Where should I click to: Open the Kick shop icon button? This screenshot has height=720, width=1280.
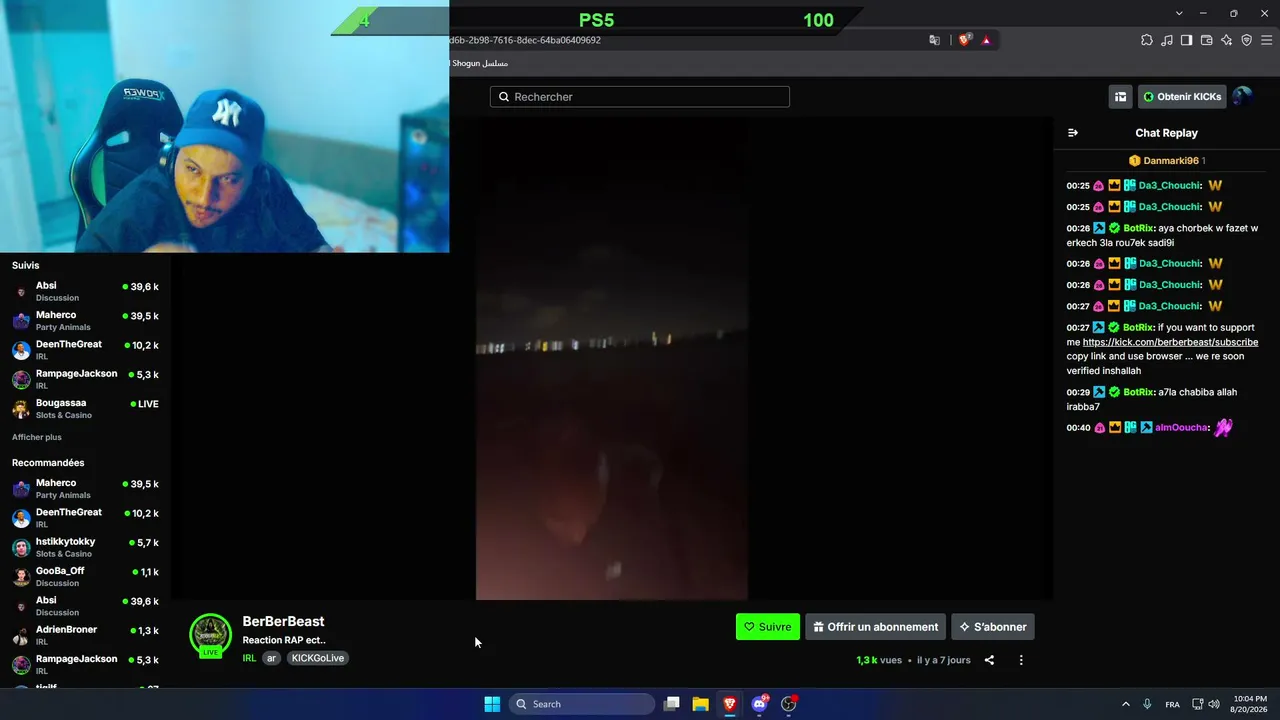point(1120,97)
